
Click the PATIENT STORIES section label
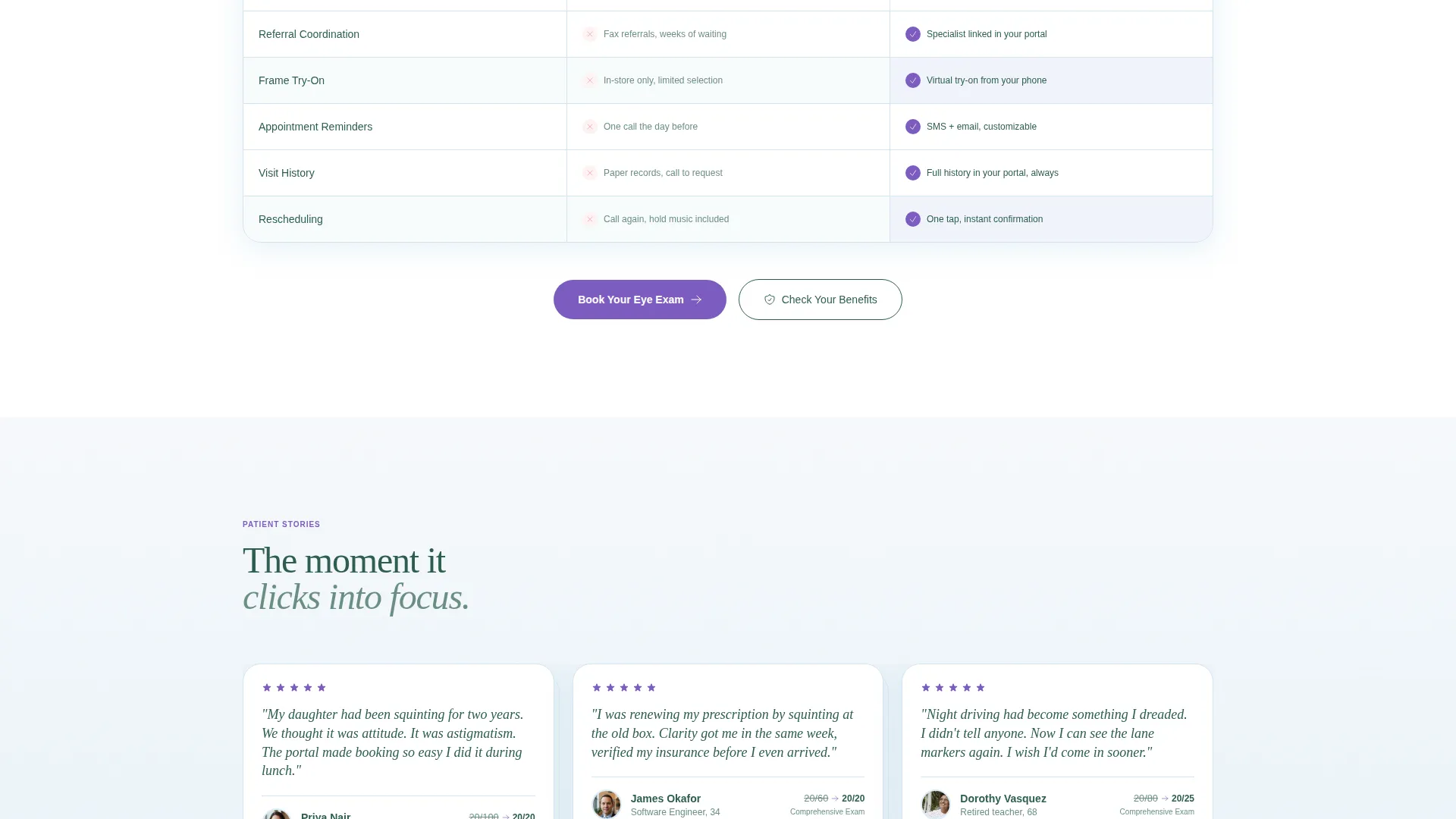point(281,525)
